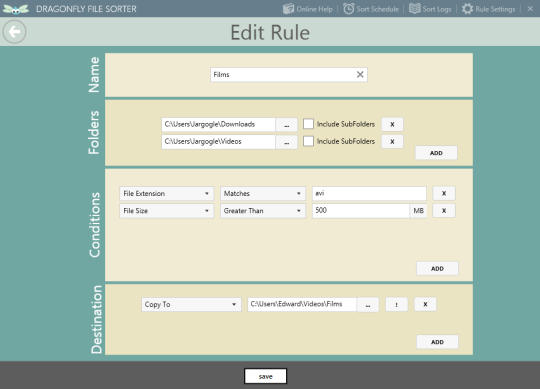Enable Include SubFolders for Videos

pos(308,141)
